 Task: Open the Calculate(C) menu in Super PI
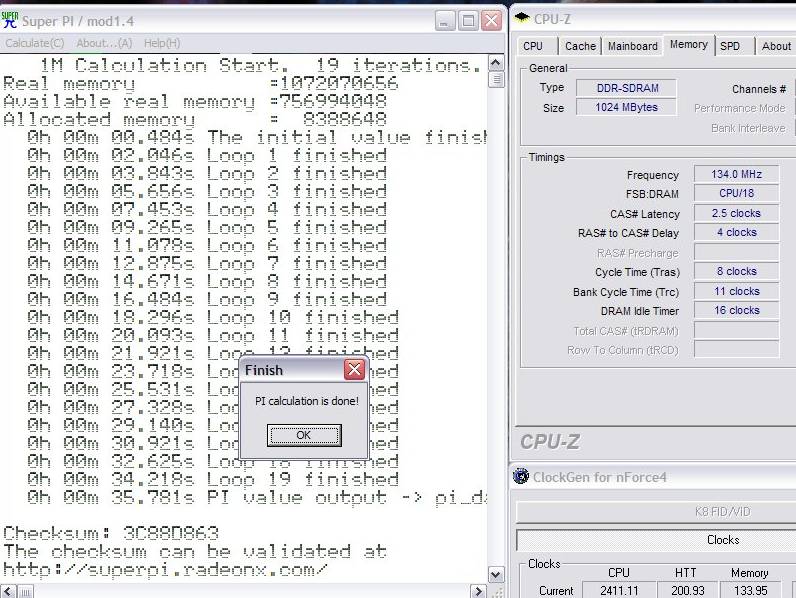[35, 43]
